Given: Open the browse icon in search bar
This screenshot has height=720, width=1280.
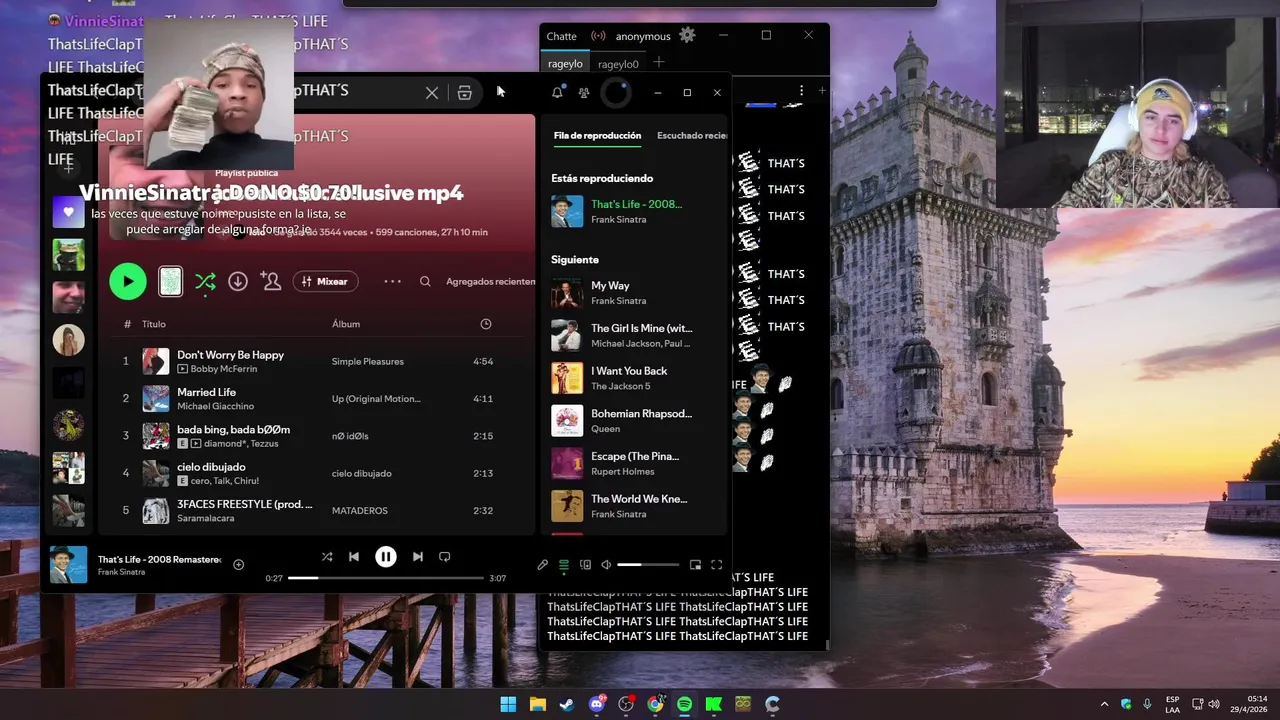Looking at the screenshot, I should tap(465, 92).
